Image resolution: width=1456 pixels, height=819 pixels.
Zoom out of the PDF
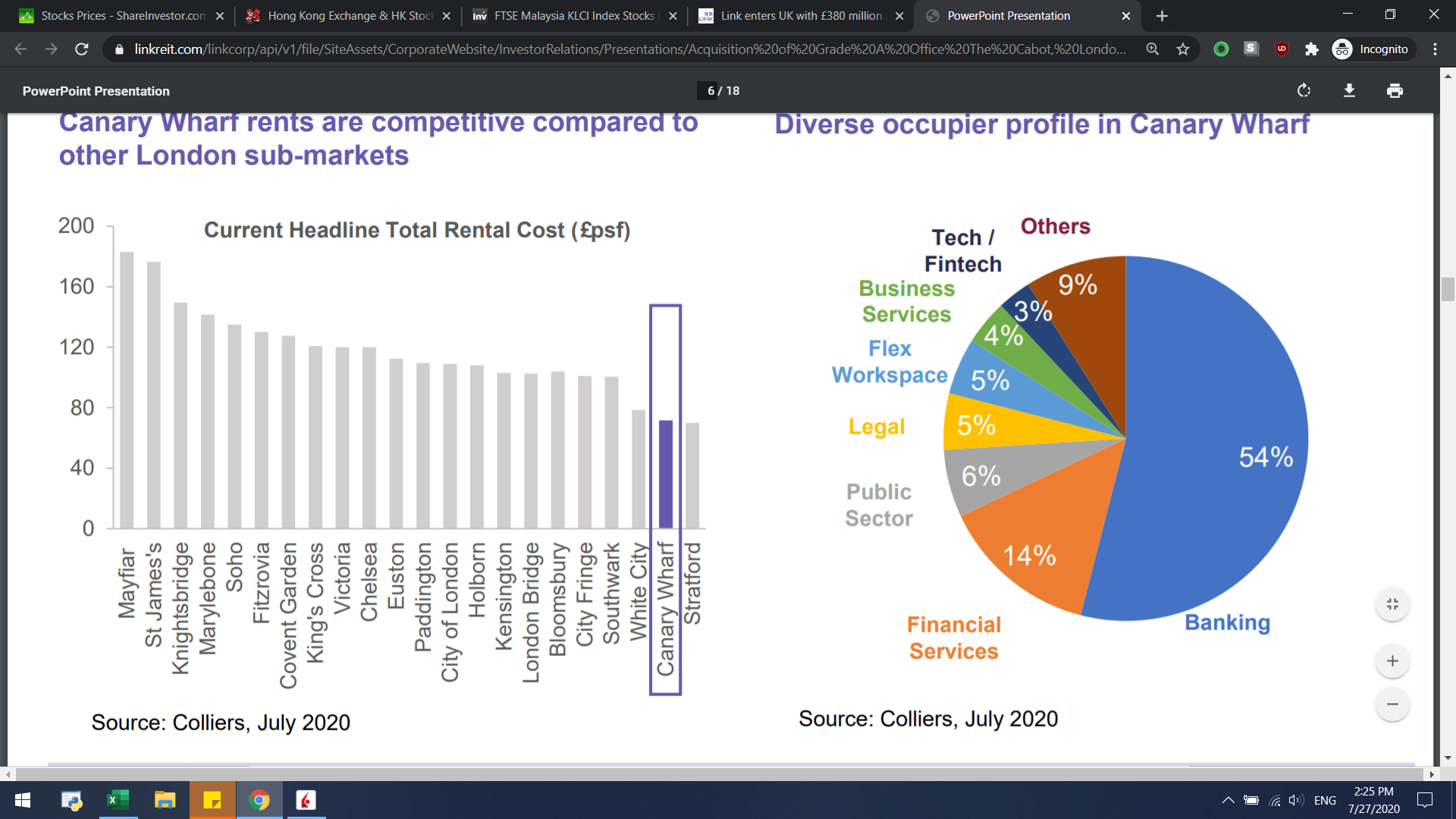coord(1392,704)
